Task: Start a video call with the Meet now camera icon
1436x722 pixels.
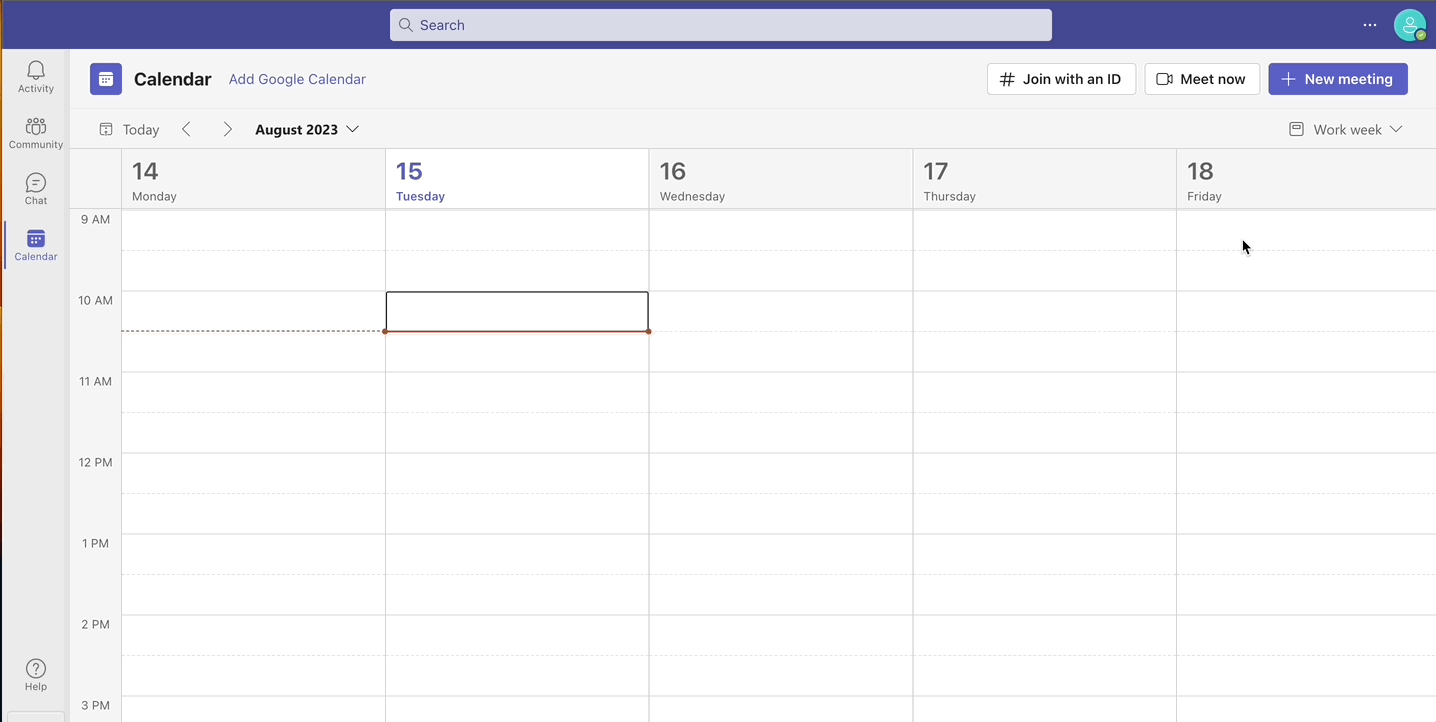Action: click(x=1163, y=78)
